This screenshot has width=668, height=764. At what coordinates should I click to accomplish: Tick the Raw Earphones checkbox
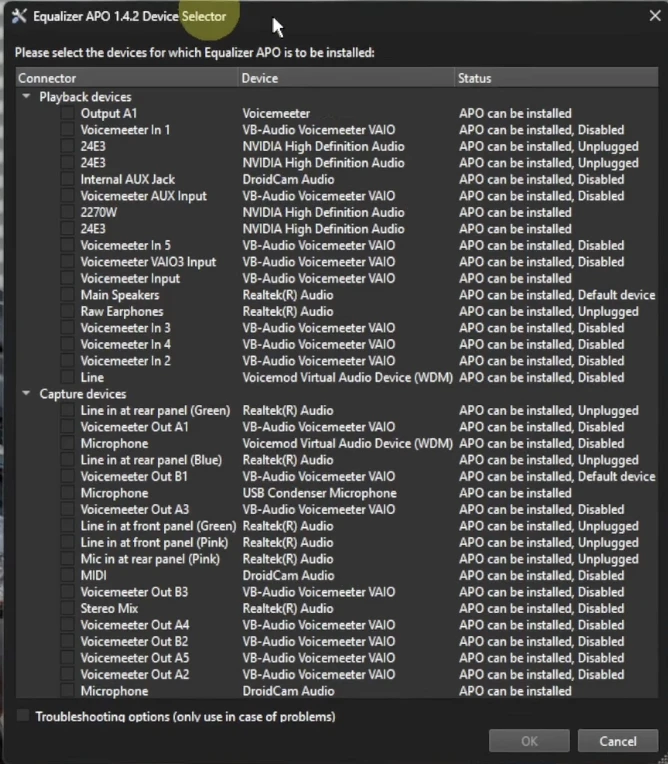pos(67,311)
